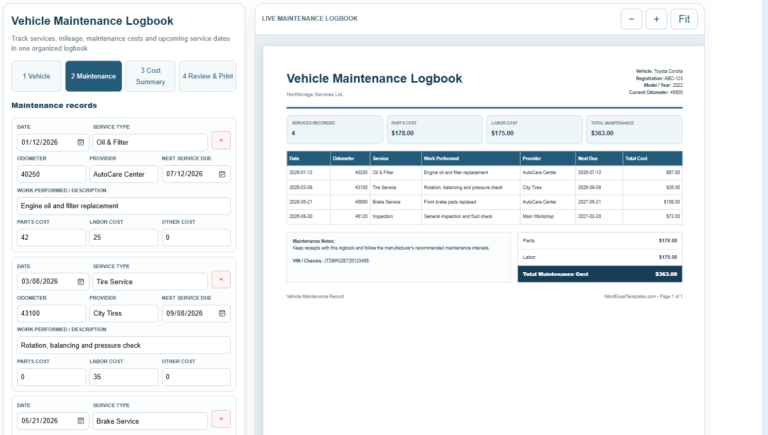This screenshot has height=435, width=768.
Task: Edit the labor cost field showing 35
Action: click(124, 377)
